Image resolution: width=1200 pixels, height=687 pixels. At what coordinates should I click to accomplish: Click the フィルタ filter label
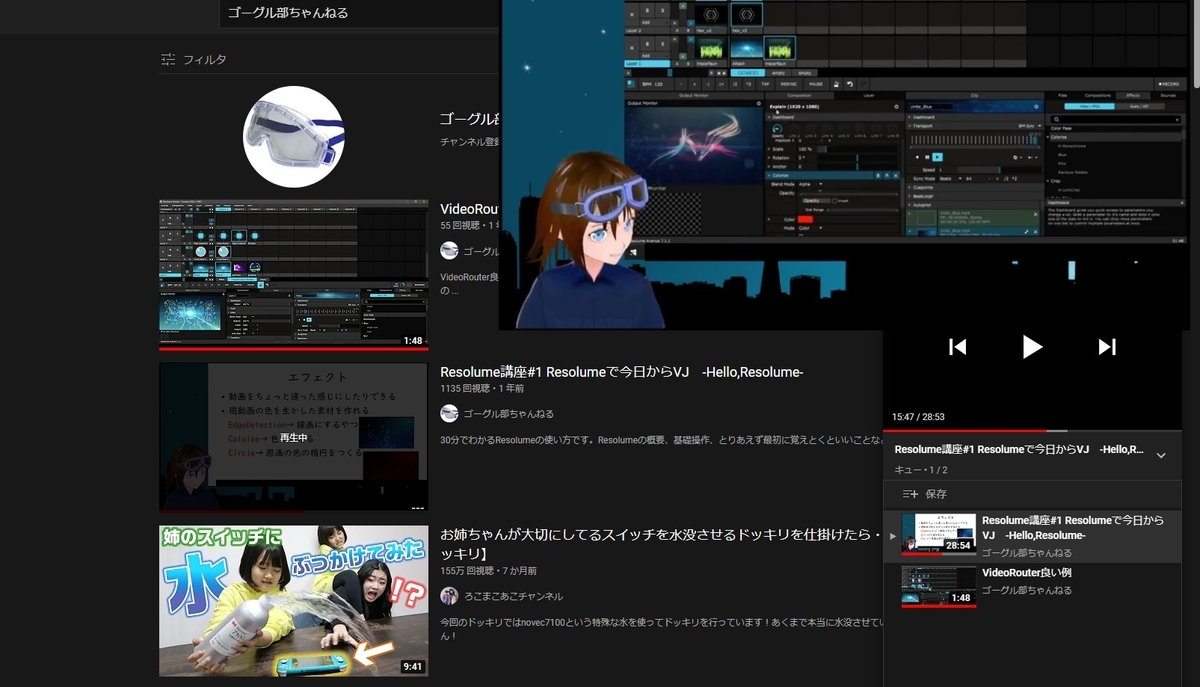point(204,60)
